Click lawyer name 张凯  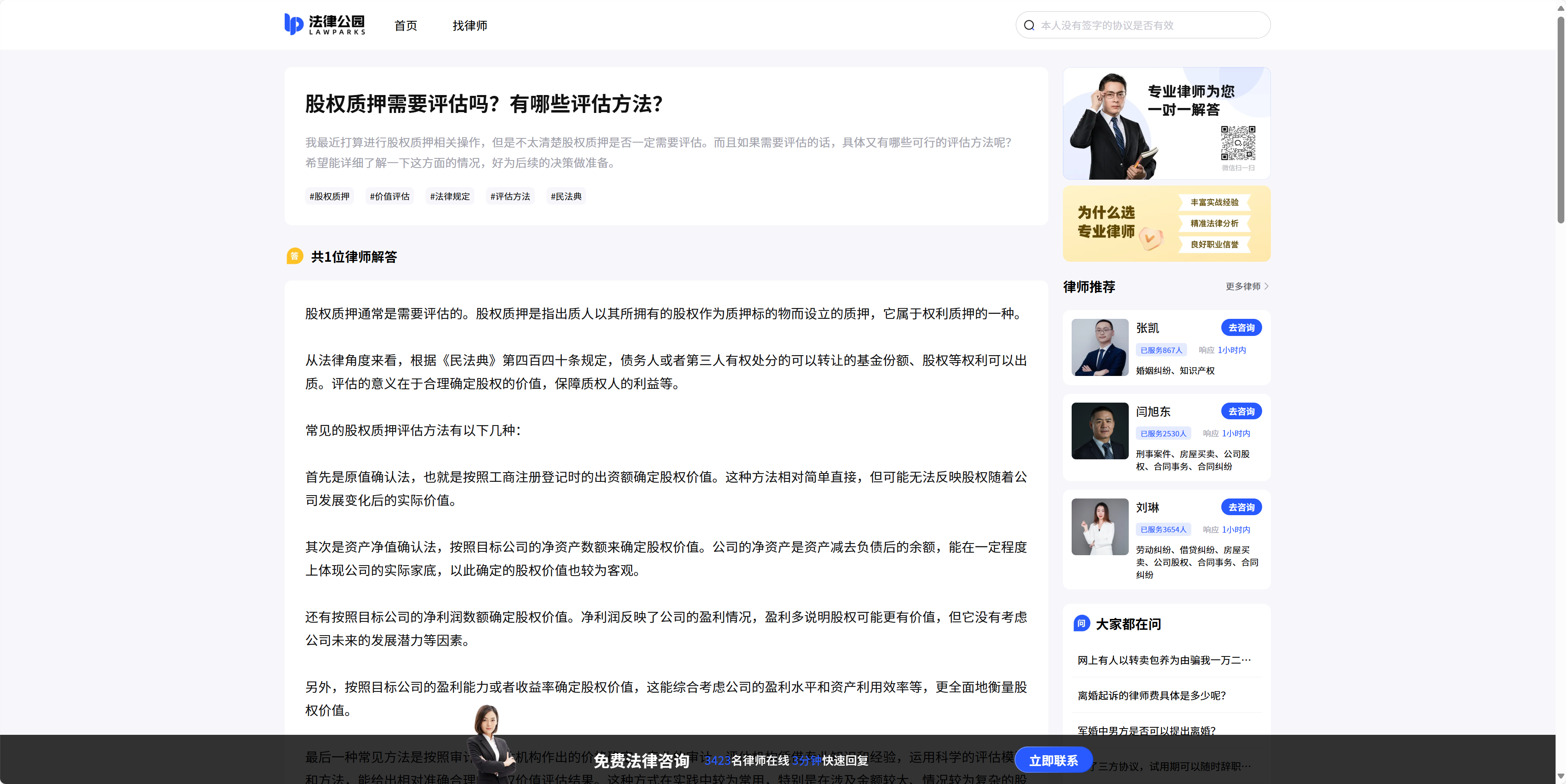1147,328
